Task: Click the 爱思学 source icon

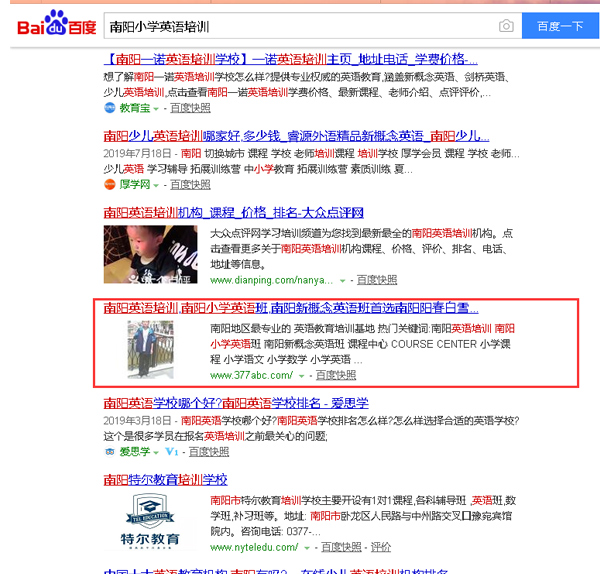Action: coord(109,452)
